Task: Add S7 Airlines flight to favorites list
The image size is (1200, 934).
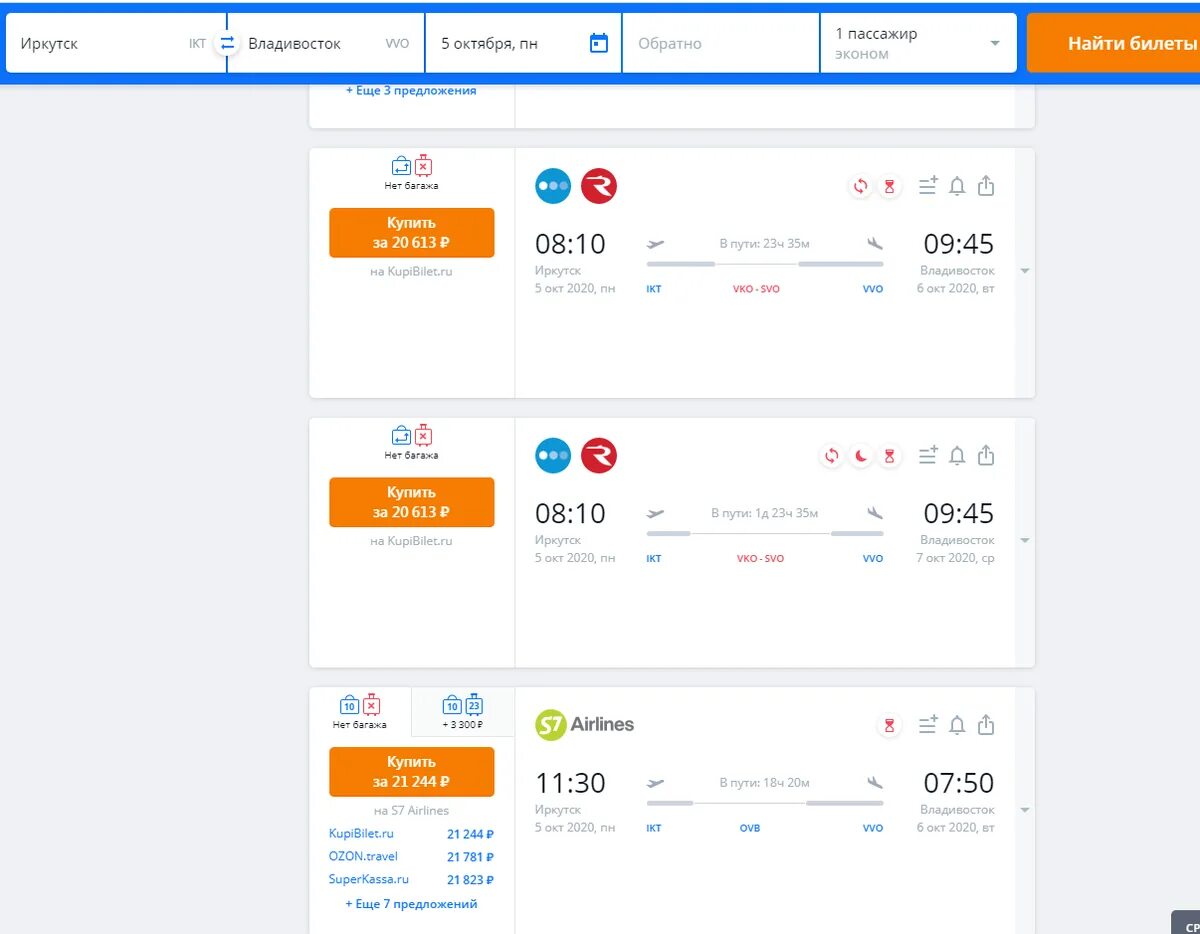Action: coord(928,725)
